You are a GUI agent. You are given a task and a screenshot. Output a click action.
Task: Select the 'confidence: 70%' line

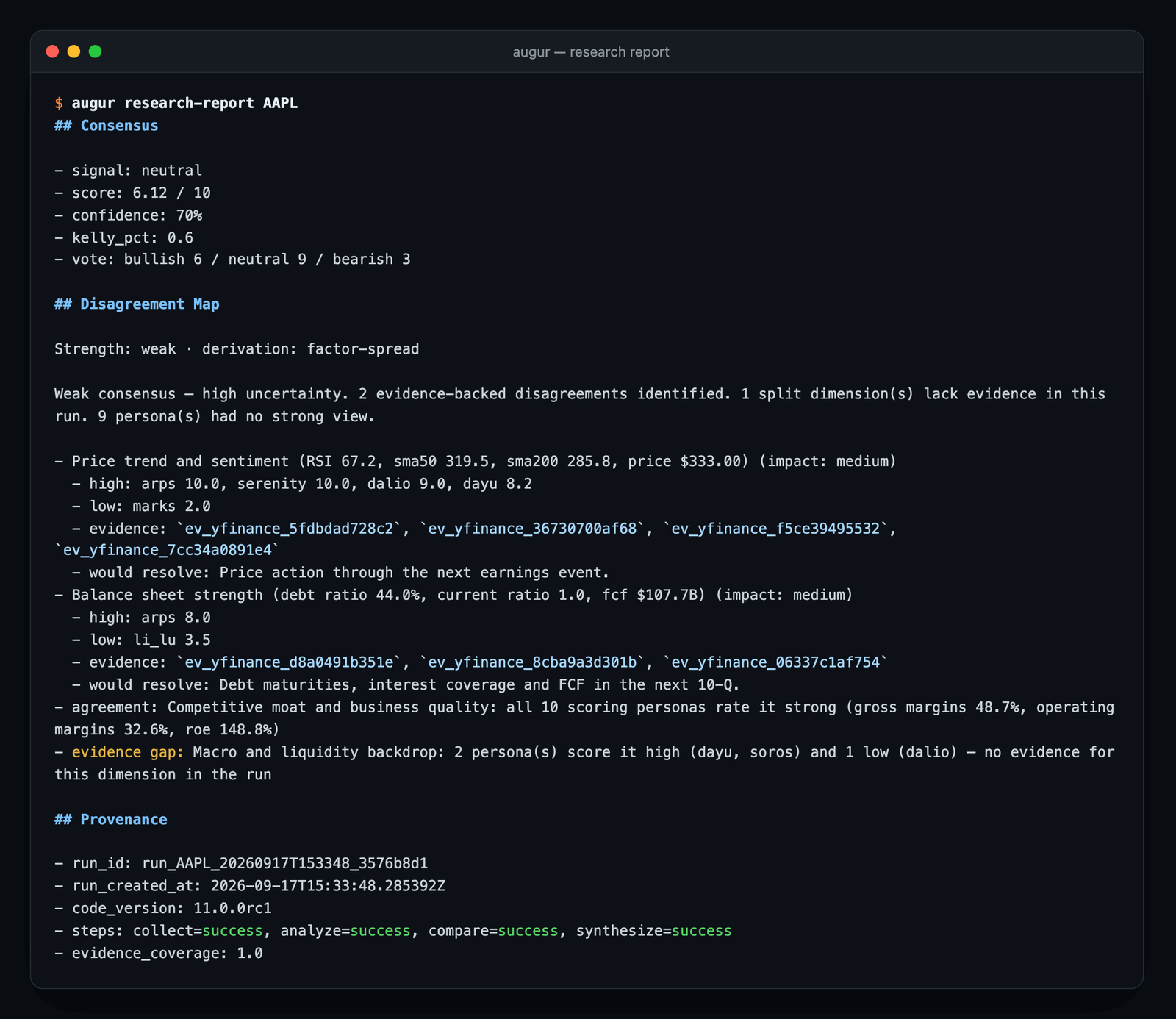pos(129,215)
